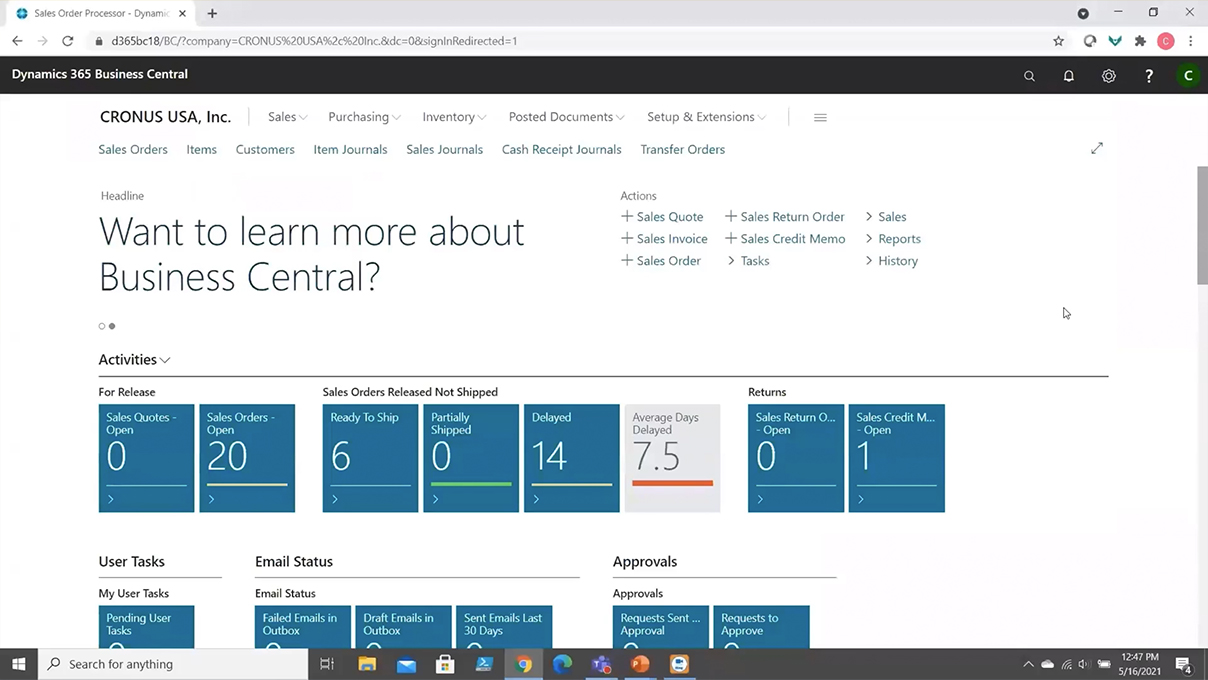Open the settings gear in header
This screenshot has height=680, width=1208.
(x=1109, y=76)
